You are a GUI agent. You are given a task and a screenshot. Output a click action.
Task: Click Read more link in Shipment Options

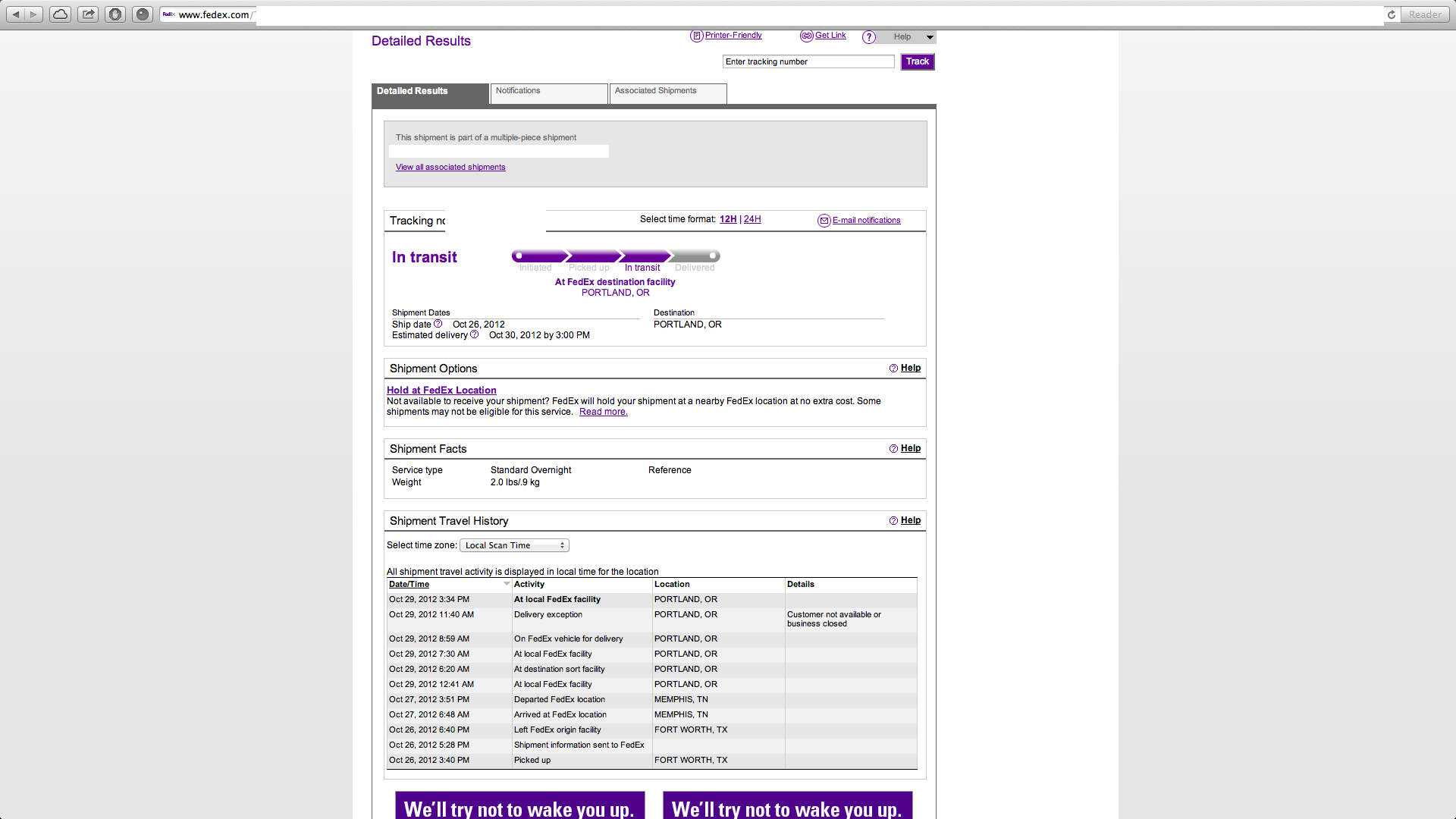[x=603, y=412]
